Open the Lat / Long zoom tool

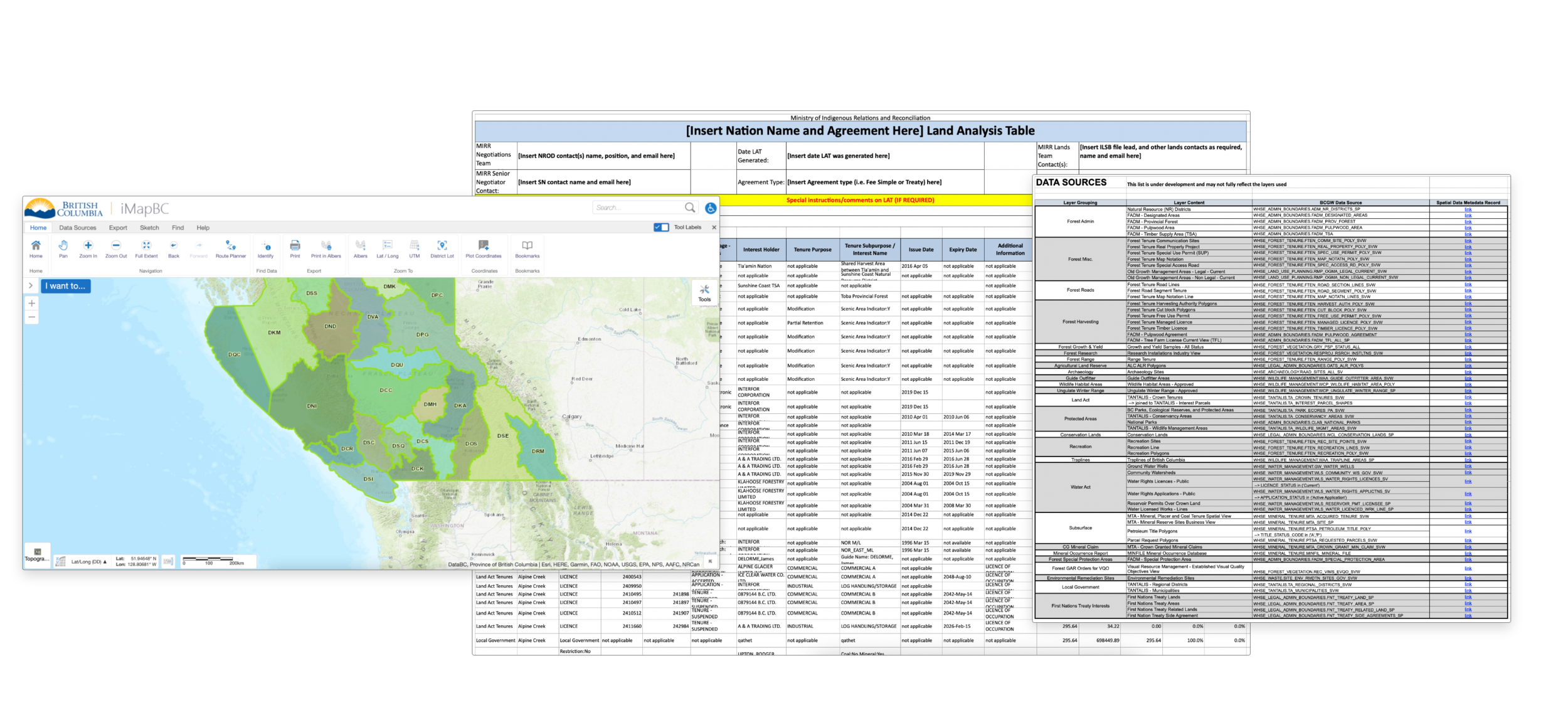pos(388,249)
